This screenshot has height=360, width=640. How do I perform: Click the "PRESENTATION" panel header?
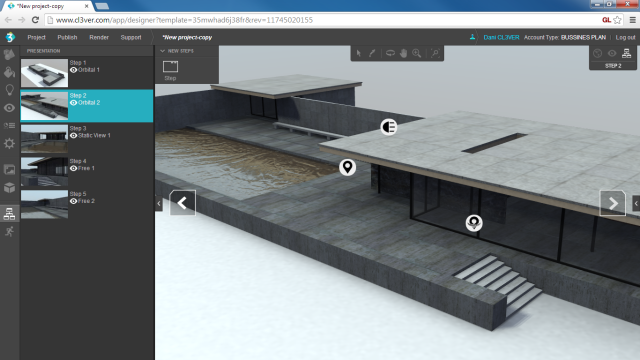tap(43, 51)
